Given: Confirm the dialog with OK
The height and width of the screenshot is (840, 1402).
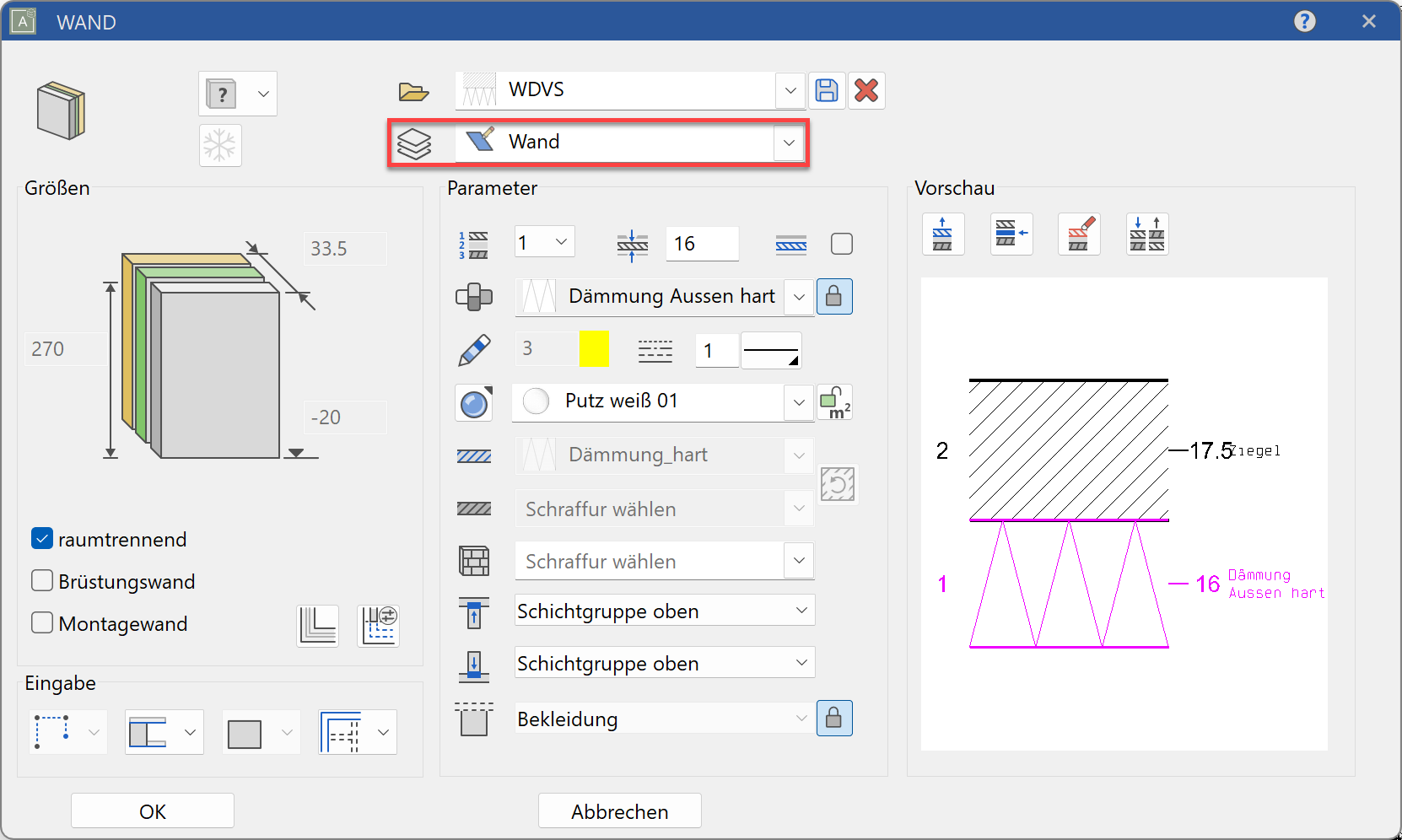Looking at the screenshot, I should tap(152, 810).
